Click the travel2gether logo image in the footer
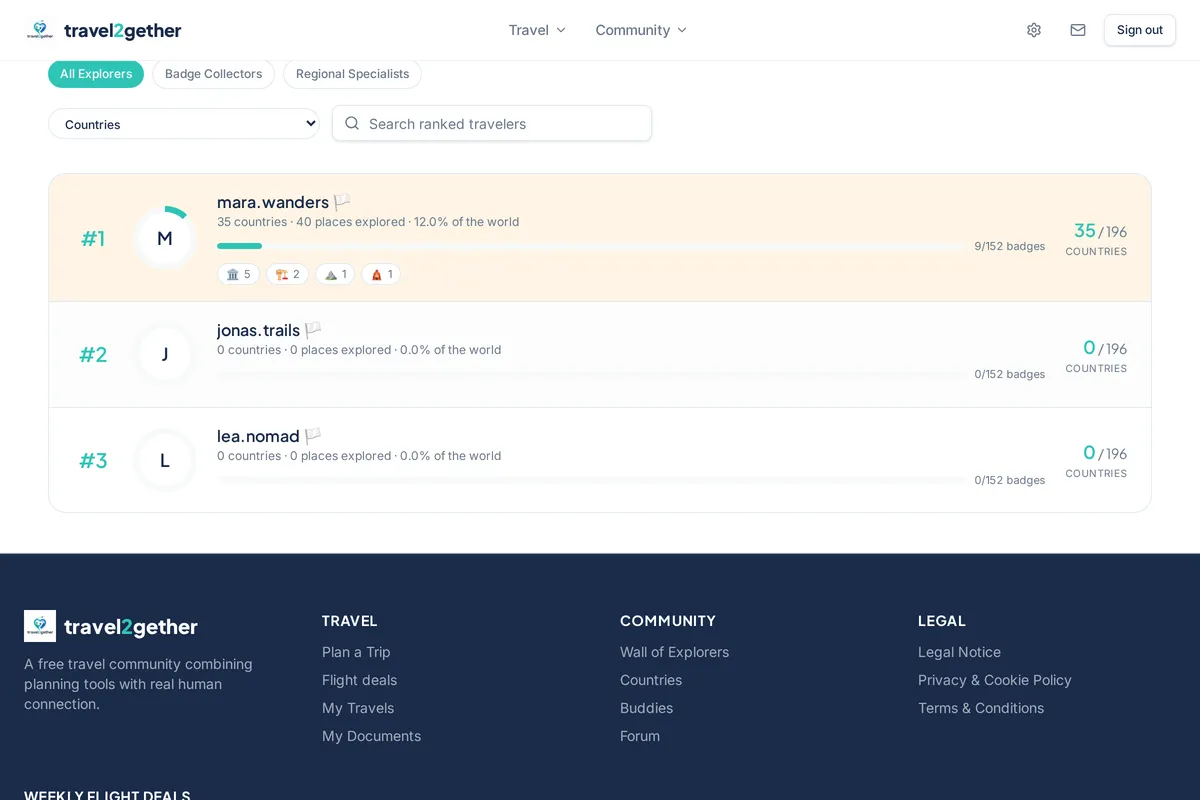The width and height of the screenshot is (1200, 800). coord(40,626)
